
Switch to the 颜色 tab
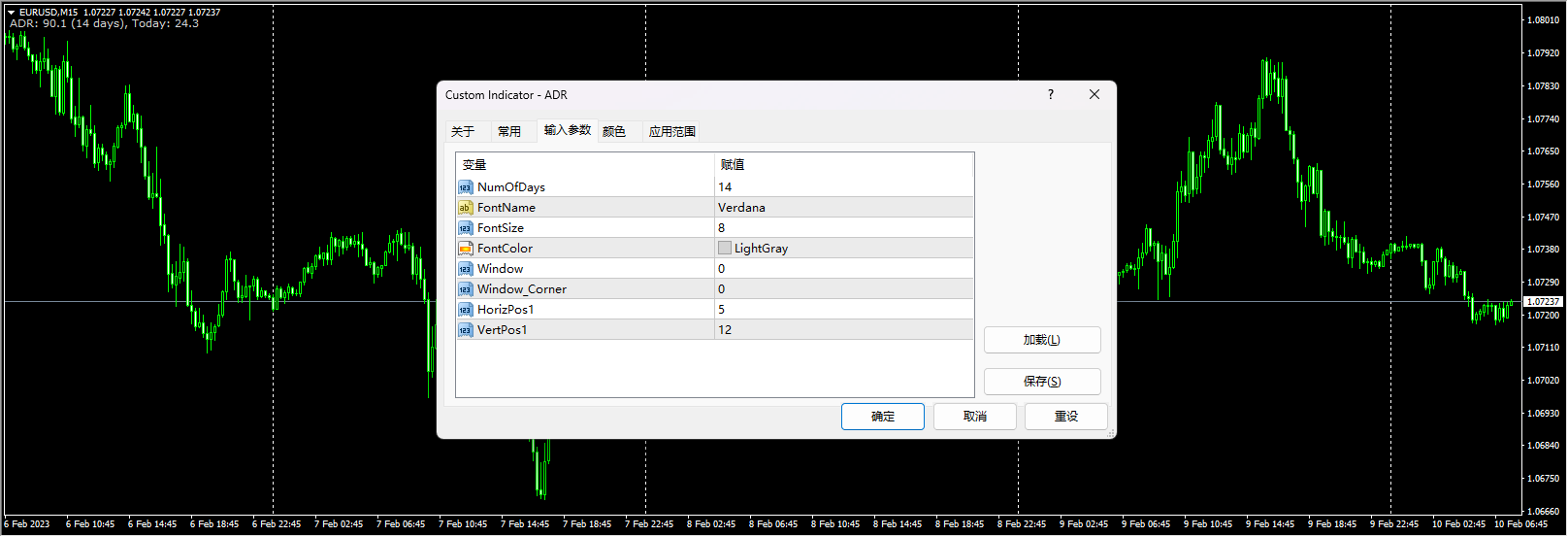point(614,132)
